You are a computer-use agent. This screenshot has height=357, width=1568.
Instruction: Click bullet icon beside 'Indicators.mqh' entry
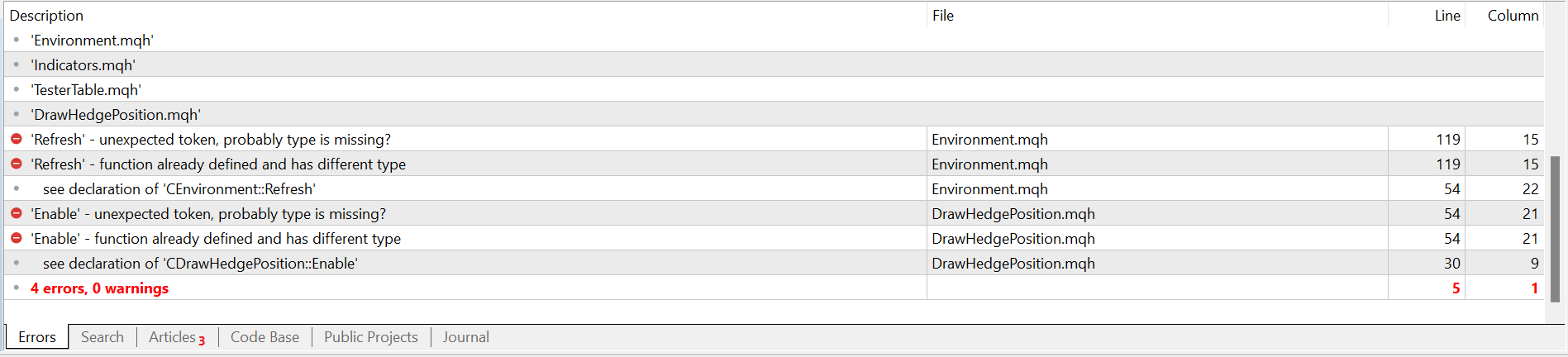(x=17, y=64)
